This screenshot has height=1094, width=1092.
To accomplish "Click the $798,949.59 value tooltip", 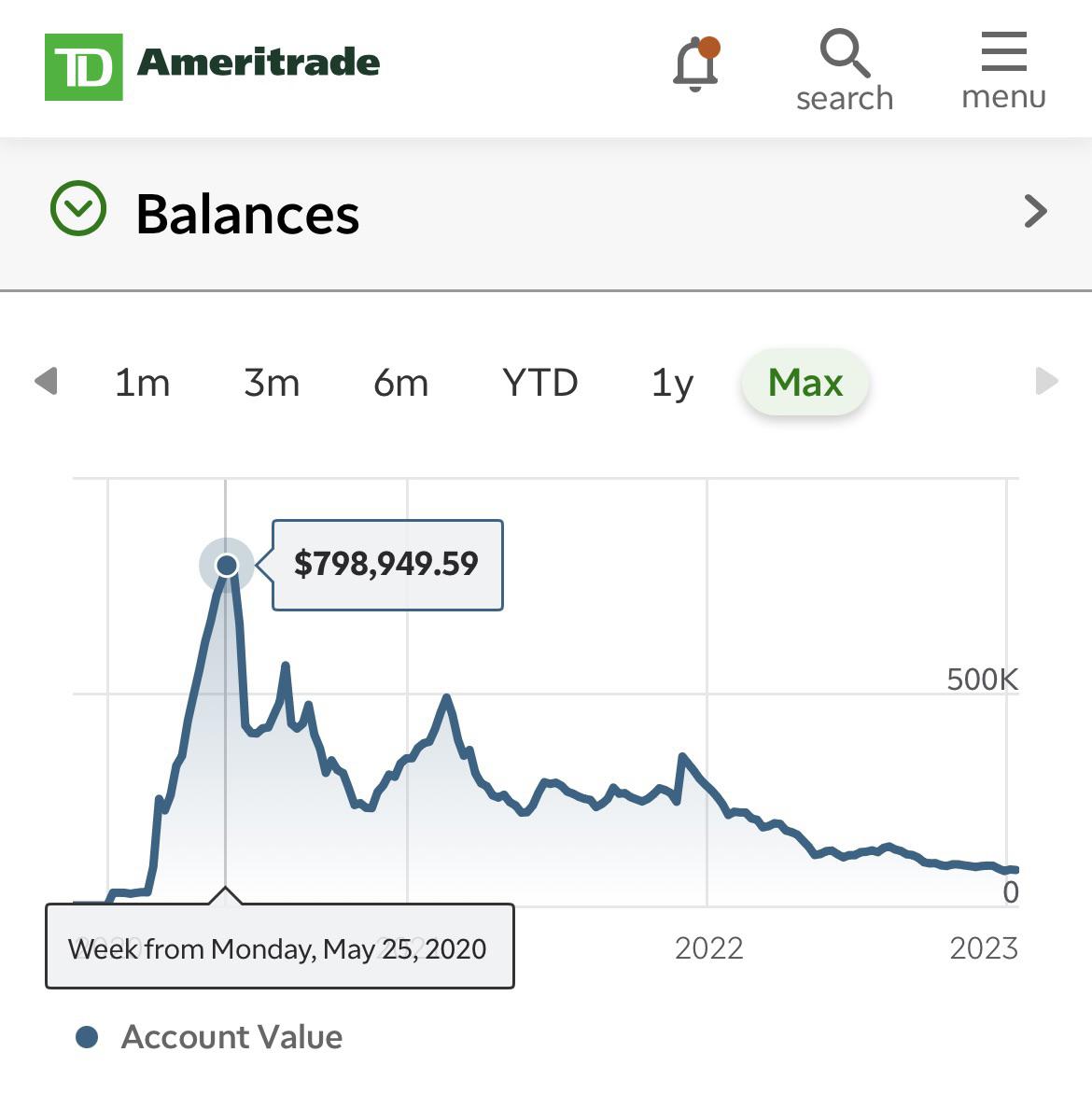I will 386,565.
